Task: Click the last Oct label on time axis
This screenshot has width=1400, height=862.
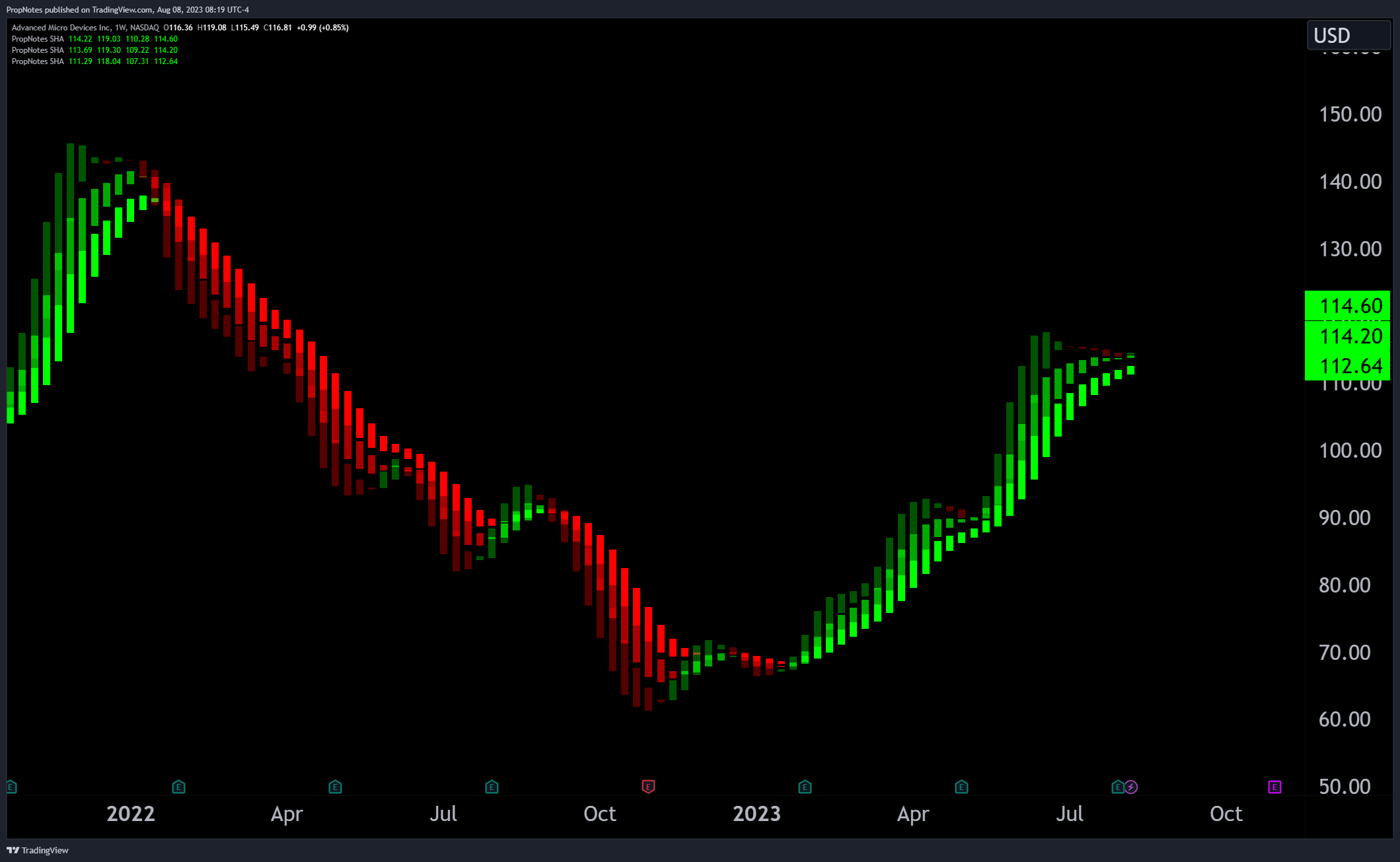Action: (1226, 814)
